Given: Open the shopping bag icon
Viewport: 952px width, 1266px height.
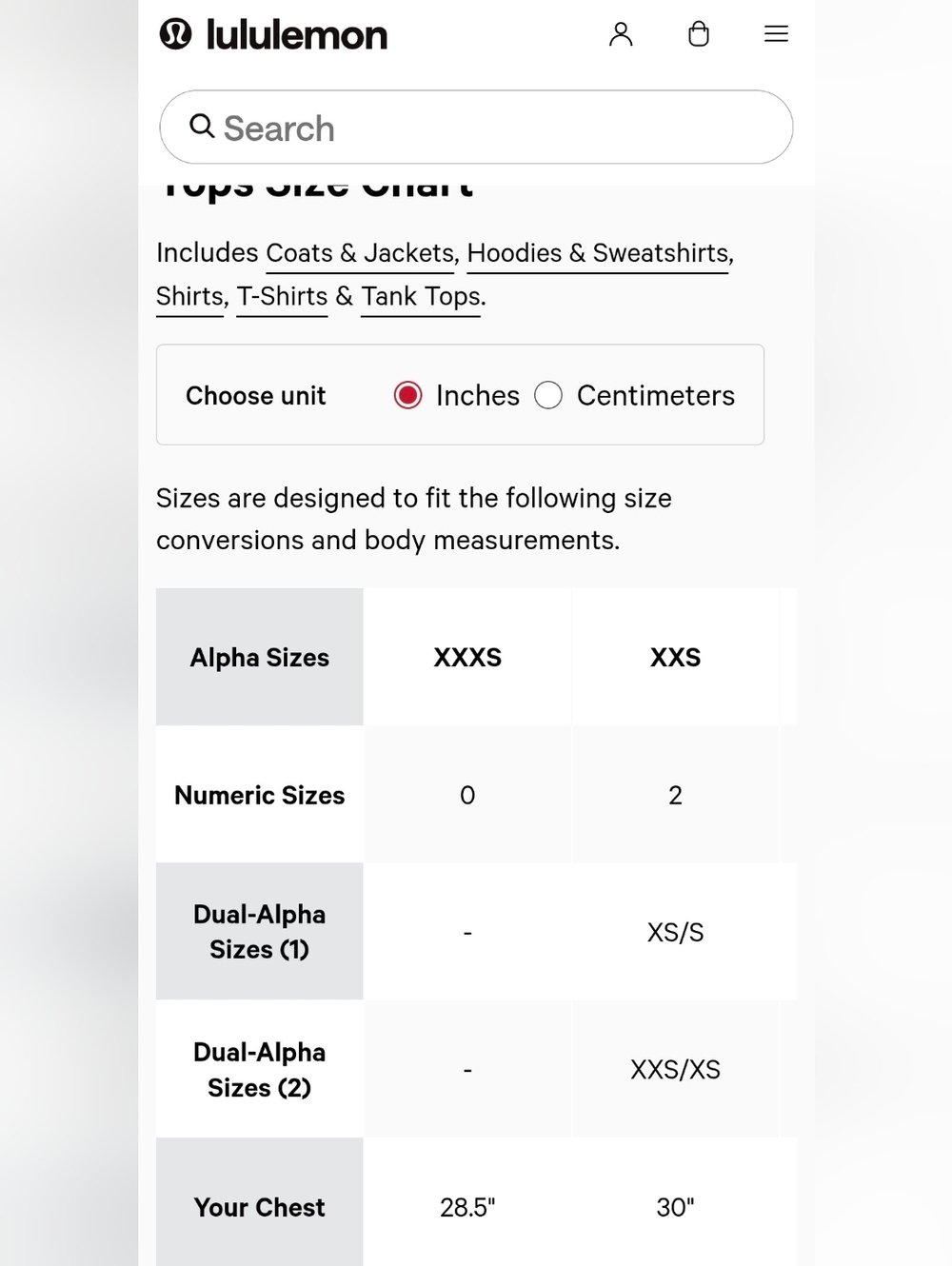Looking at the screenshot, I should point(699,34).
